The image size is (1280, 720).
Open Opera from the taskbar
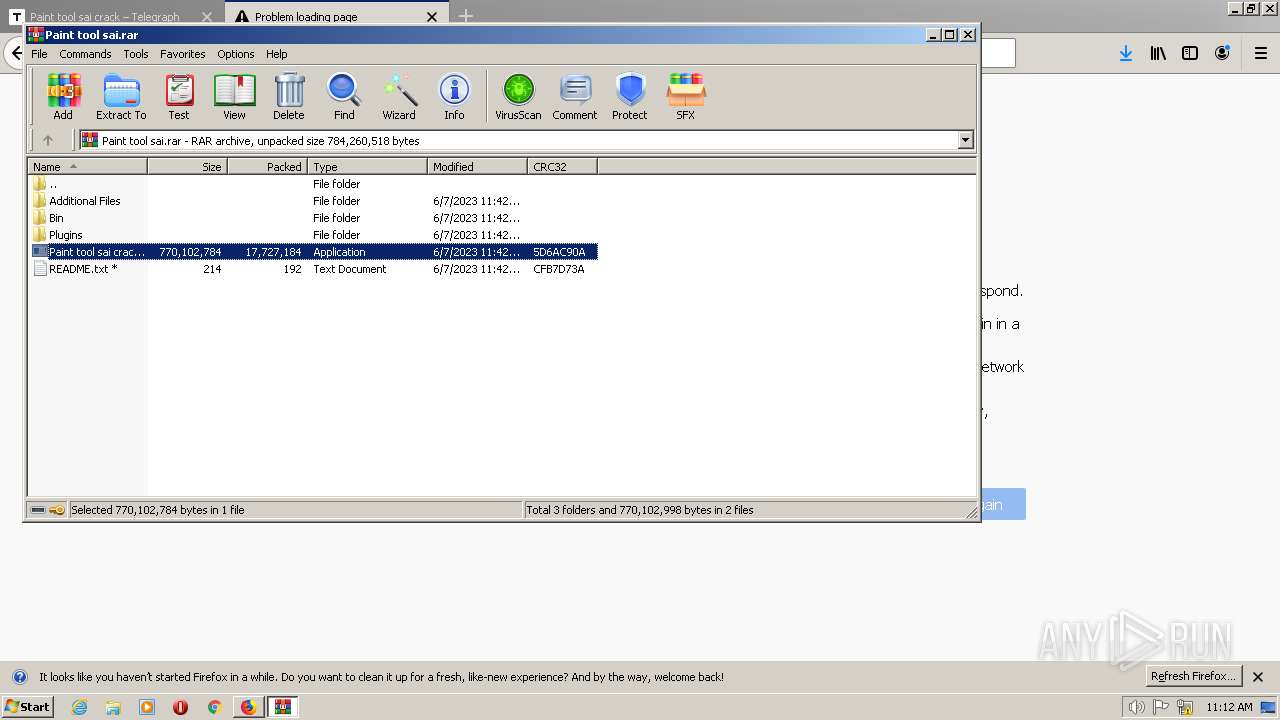[180, 707]
